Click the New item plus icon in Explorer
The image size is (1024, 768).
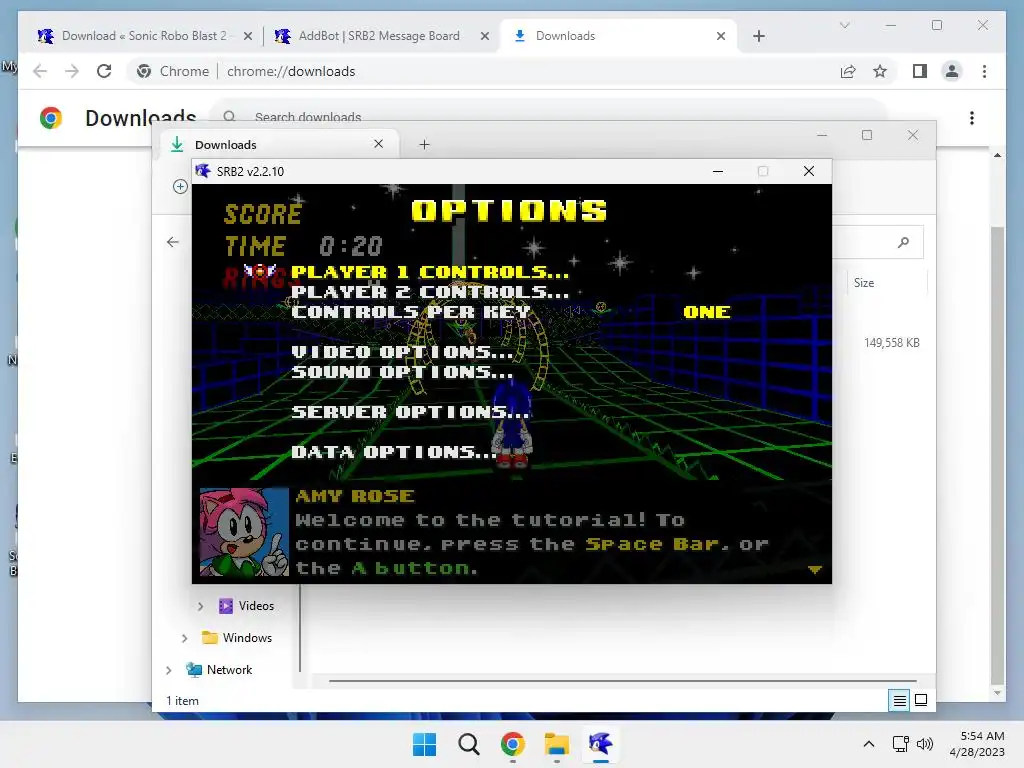pos(180,187)
